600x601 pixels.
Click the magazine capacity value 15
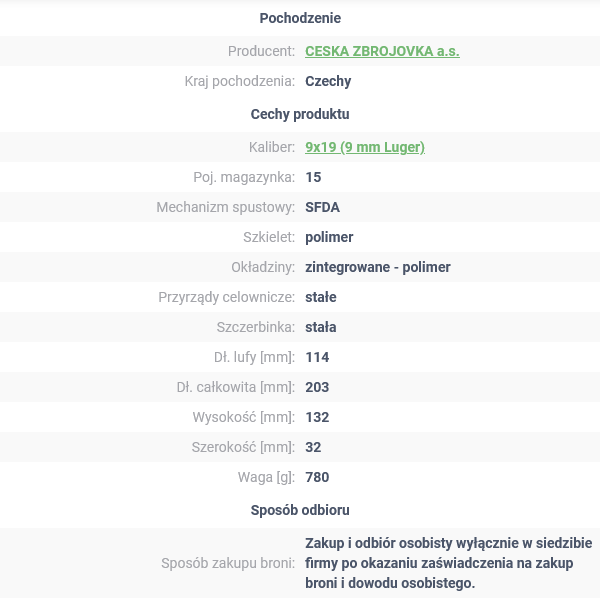(313, 177)
